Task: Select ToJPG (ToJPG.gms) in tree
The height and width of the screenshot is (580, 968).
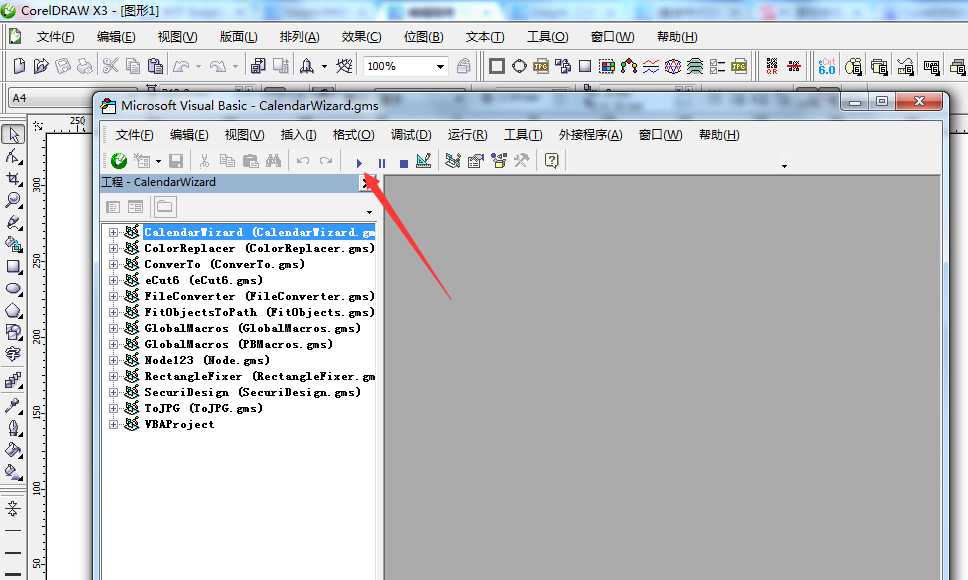Action: 203,408
